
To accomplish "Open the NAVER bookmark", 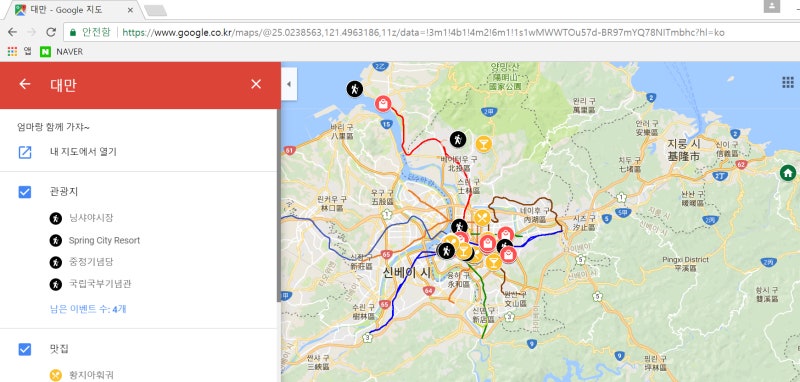I will tap(61, 52).
